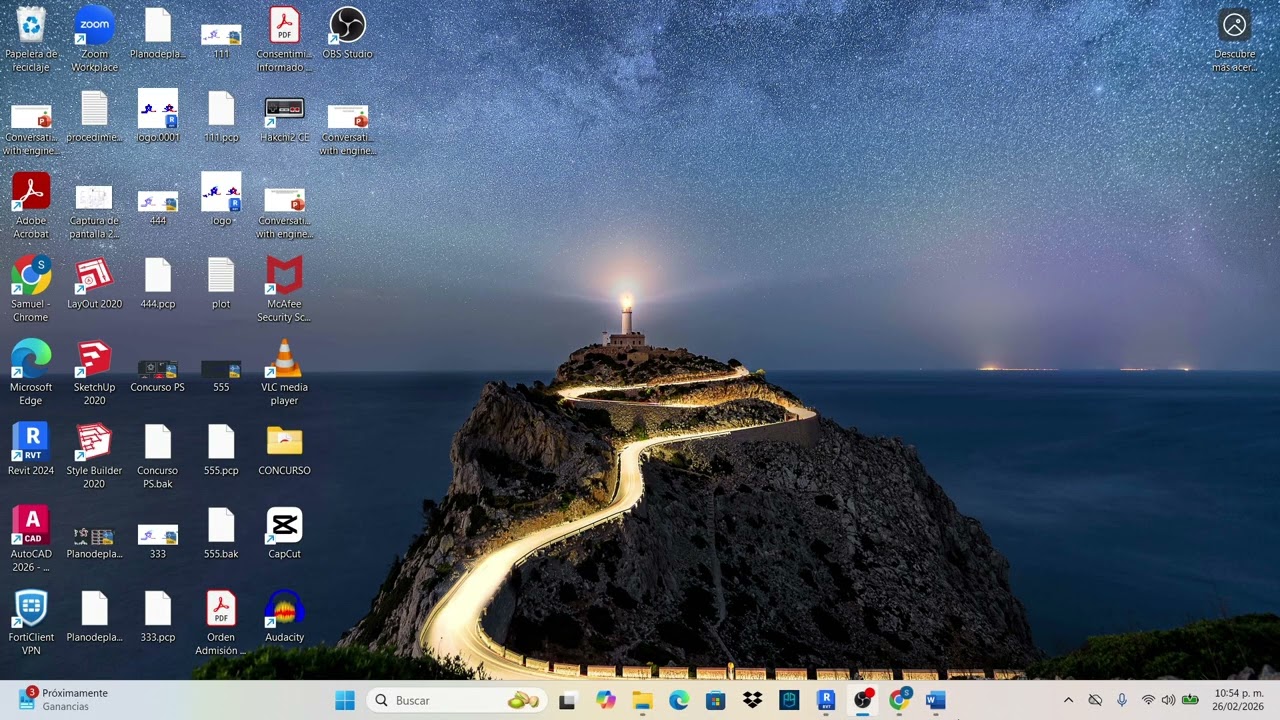Open the Windows Start menu
Image resolution: width=1280 pixels, height=720 pixels.
345,700
